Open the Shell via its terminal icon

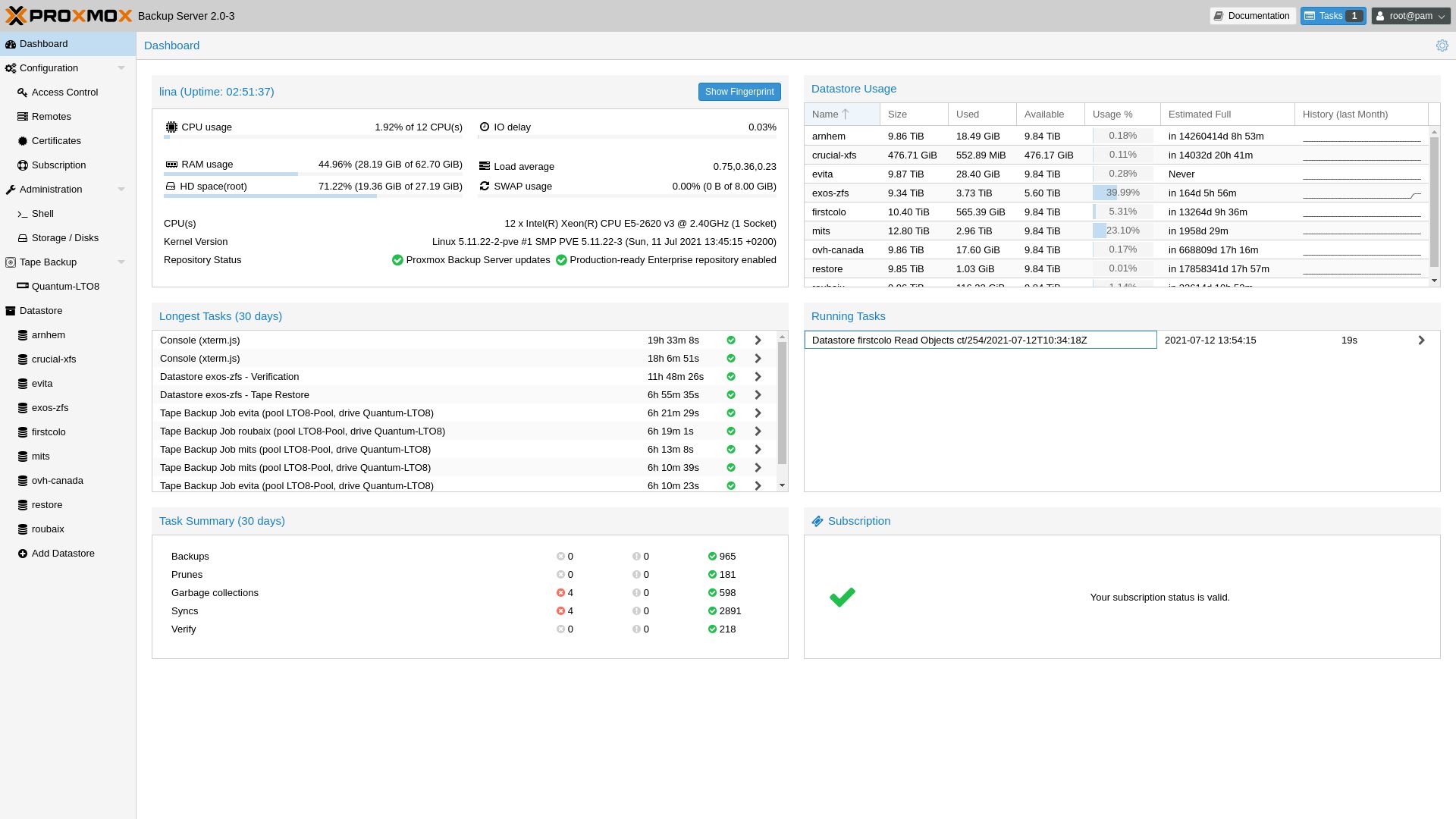click(24, 214)
